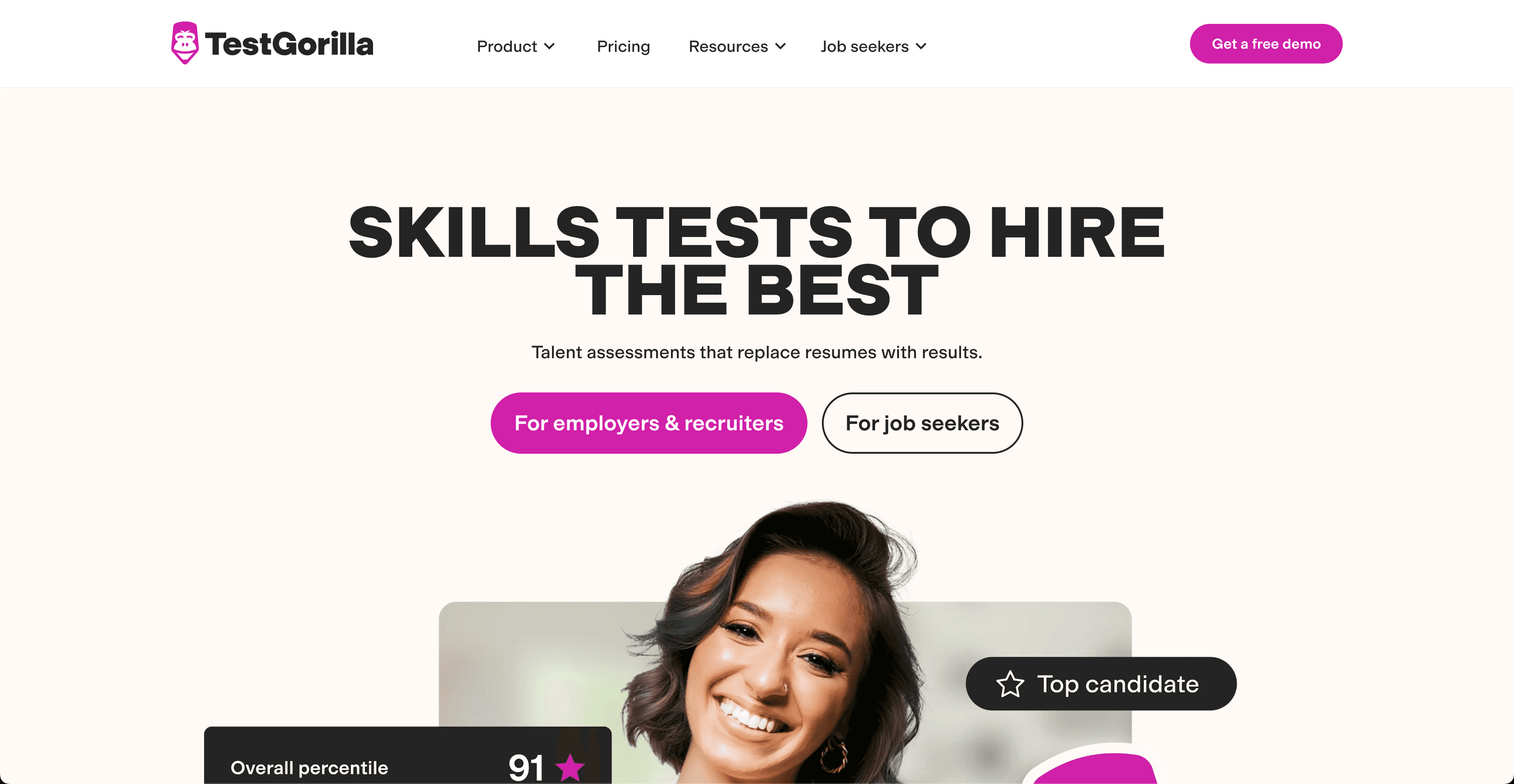Image resolution: width=1514 pixels, height=784 pixels.
Task: Choose For job seekers button
Action: (922, 423)
